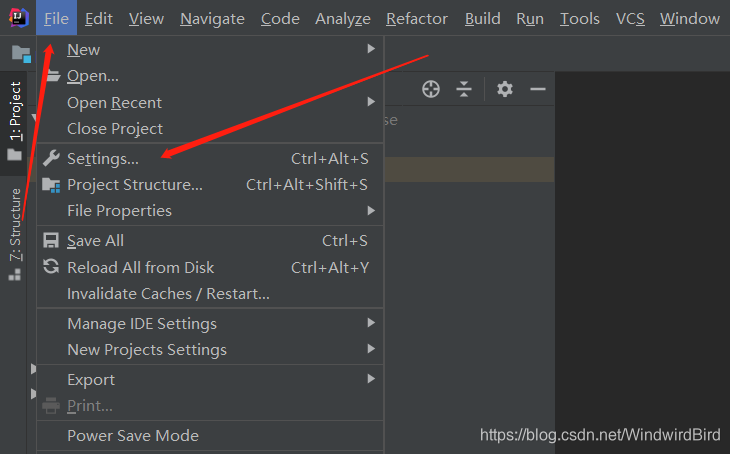
Task: Select Close Project menu entry
Action: [210, 129]
